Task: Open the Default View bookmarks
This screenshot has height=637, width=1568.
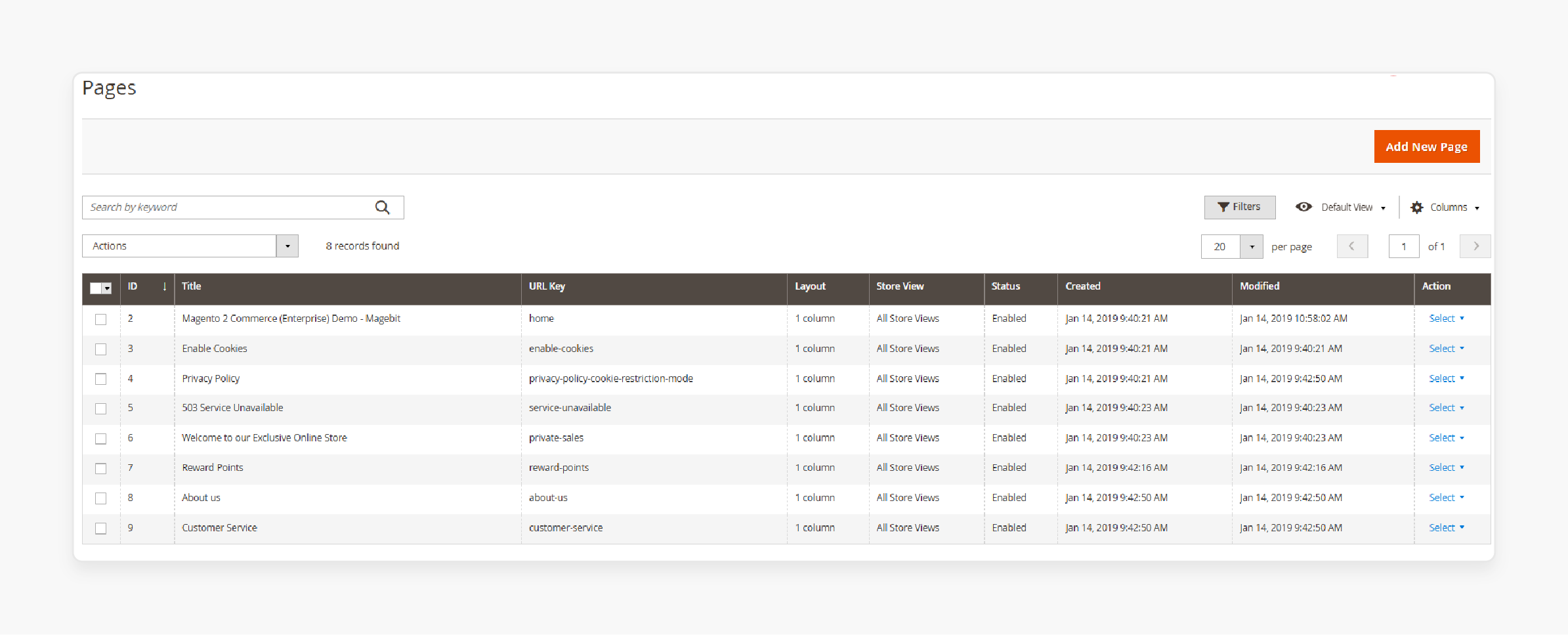Action: [x=1341, y=208]
